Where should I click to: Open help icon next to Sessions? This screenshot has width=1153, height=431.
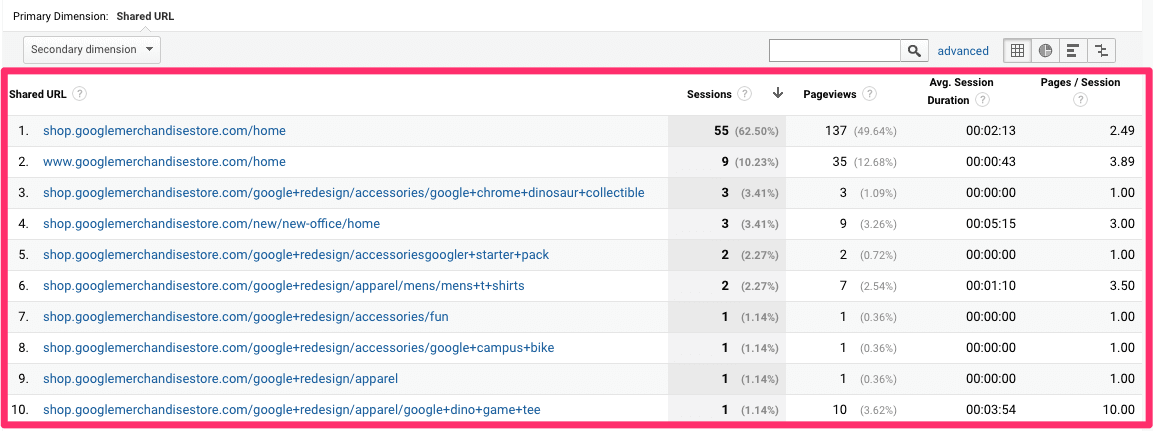pos(744,94)
